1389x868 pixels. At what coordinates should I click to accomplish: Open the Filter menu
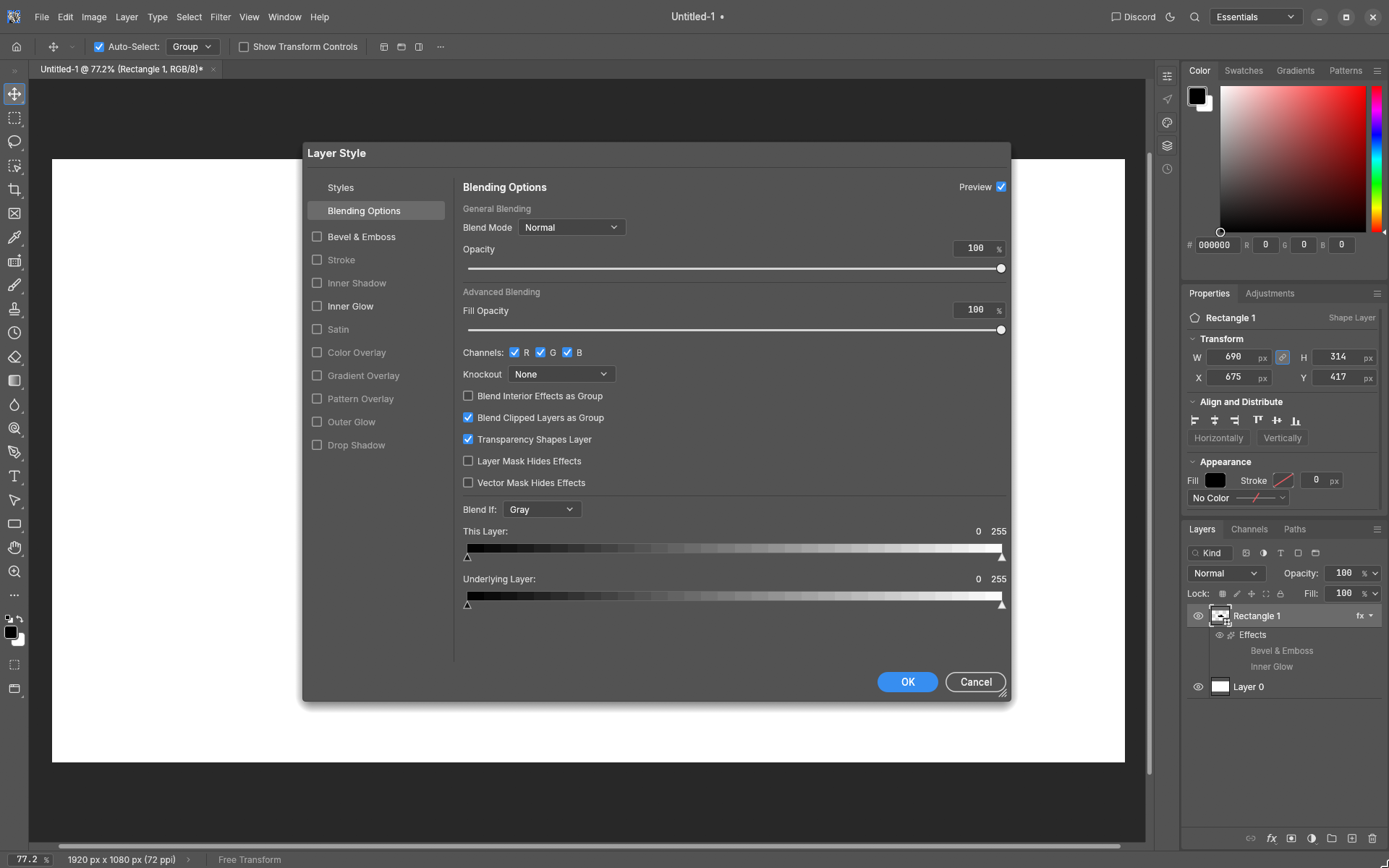tap(221, 17)
